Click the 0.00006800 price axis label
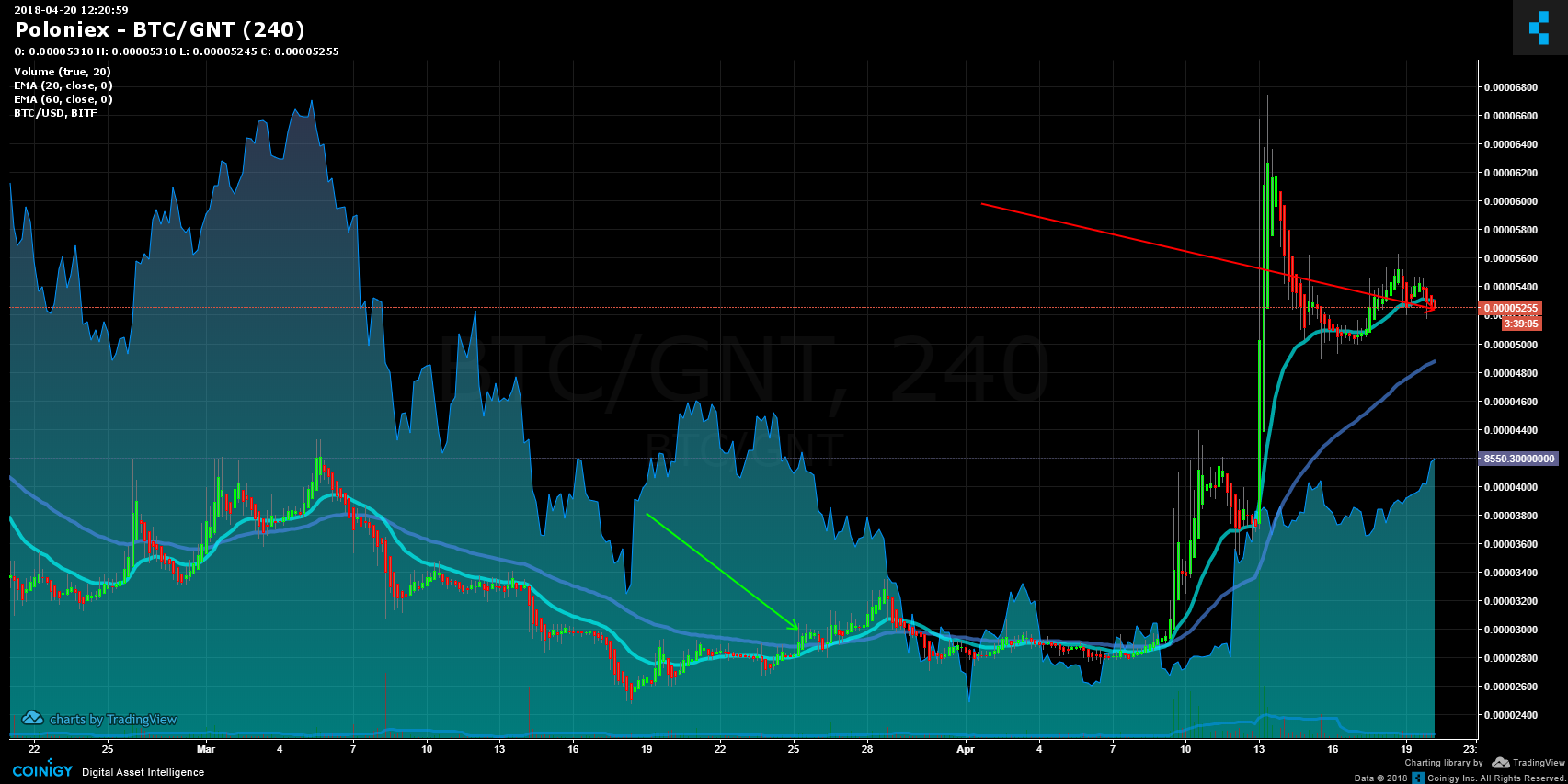The width and height of the screenshot is (1568, 784). 1510,87
